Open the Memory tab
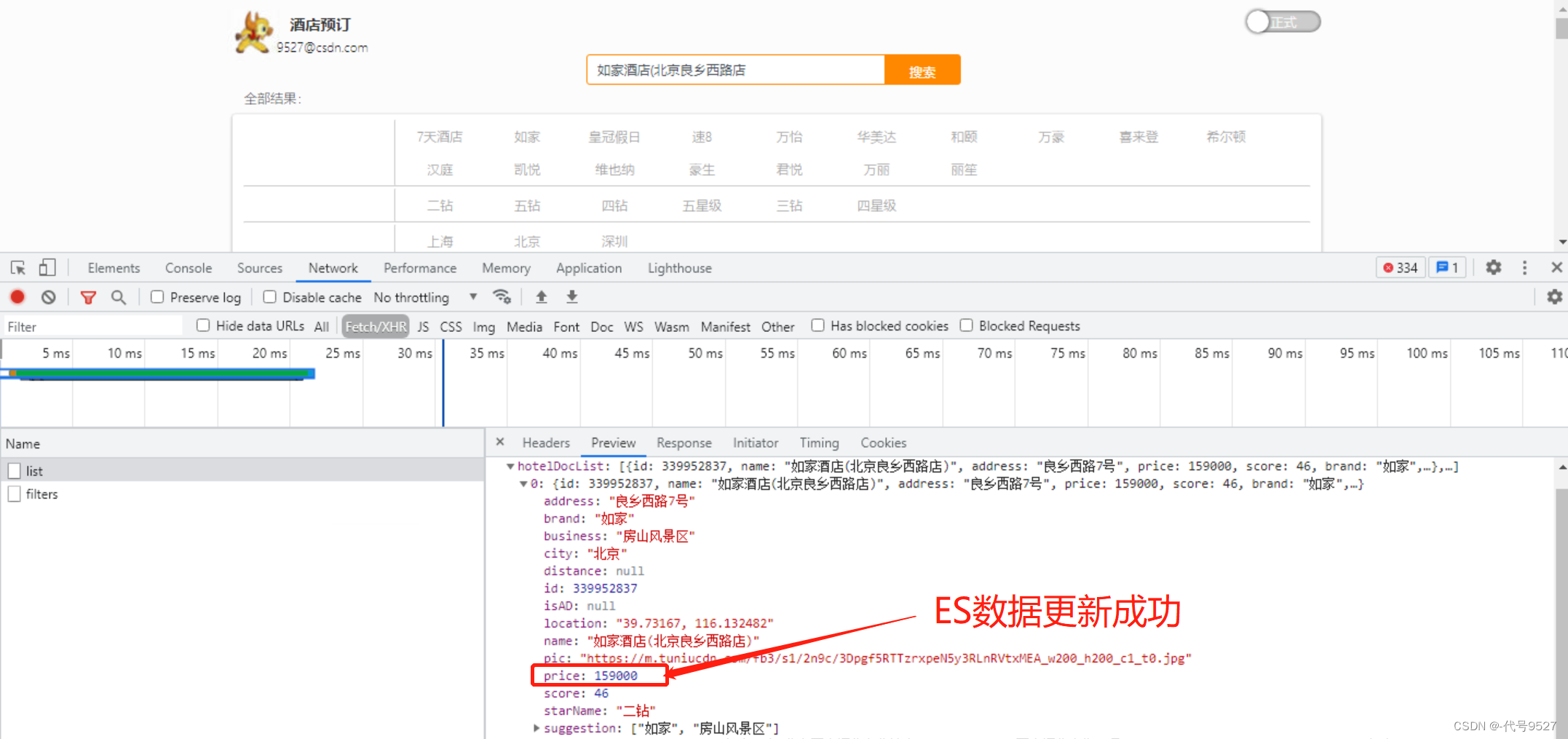Image resolution: width=1568 pixels, height=739 pixels. (x=506, y=268)
